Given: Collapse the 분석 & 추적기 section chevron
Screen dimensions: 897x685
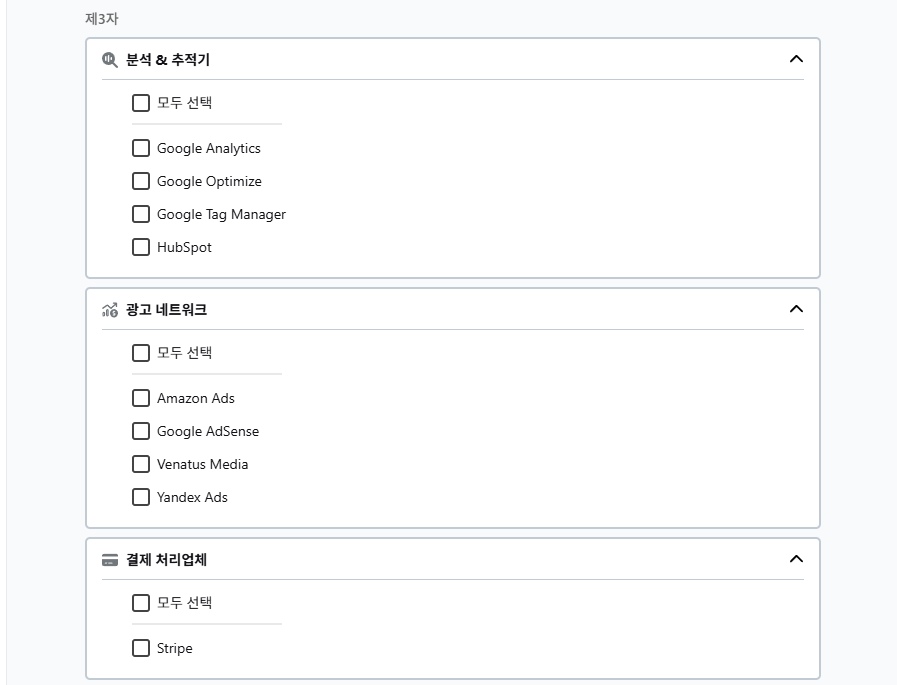Looking at the screenshot, I should 796,59.
